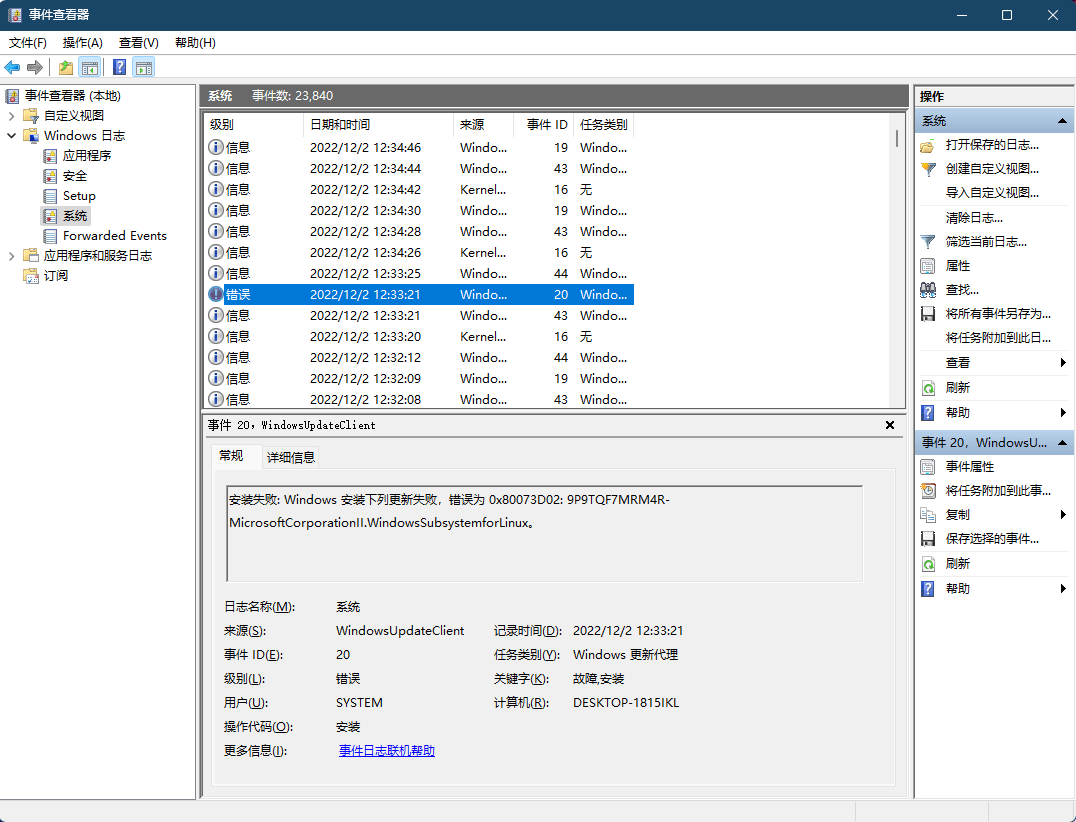This screenshot has width=1076, height=822.
Task: Open 查找 to search events
Action: pos(960,289)
